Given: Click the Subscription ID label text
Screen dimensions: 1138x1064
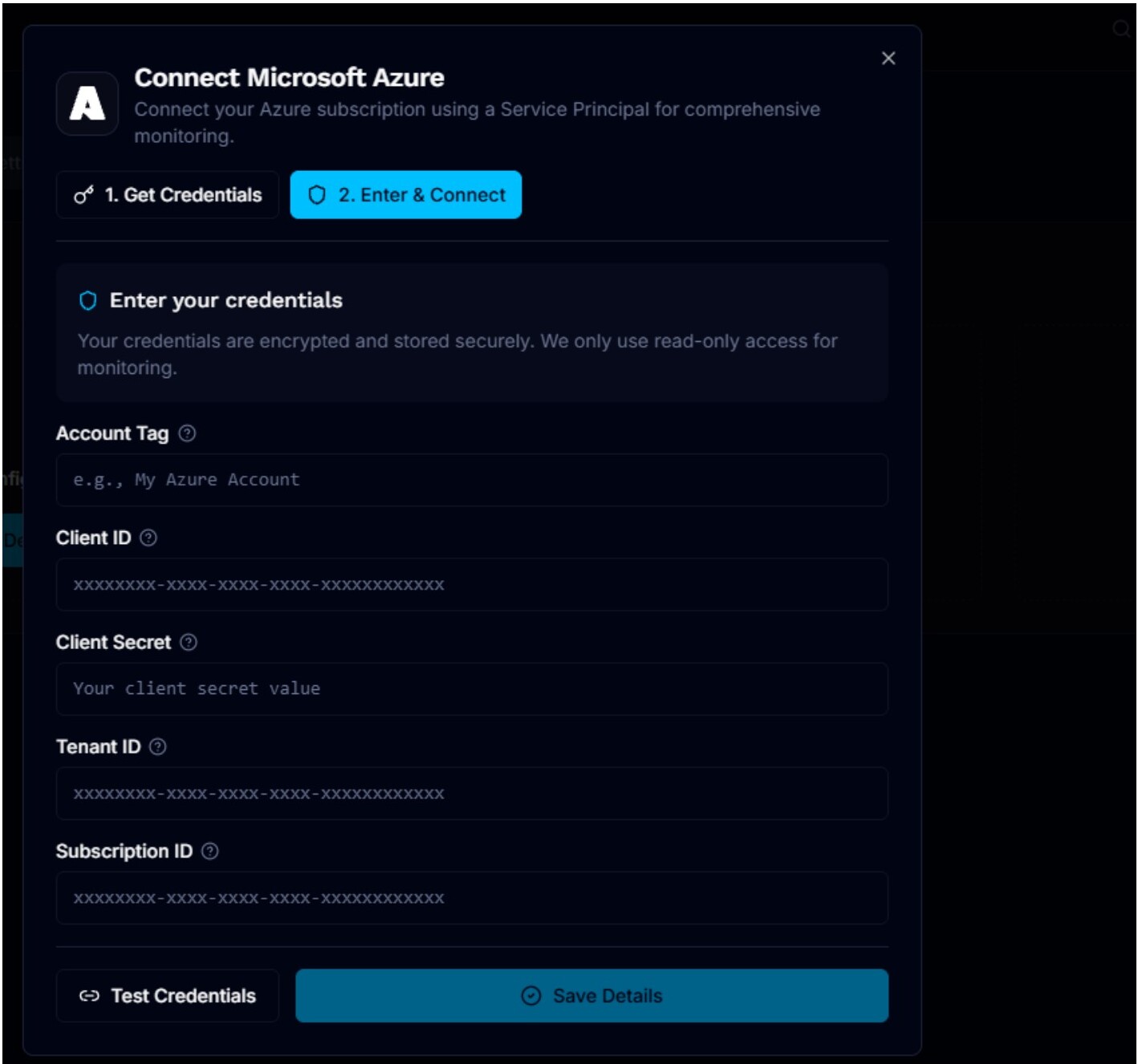Looking at the screenshot, I should pos(124,851).
